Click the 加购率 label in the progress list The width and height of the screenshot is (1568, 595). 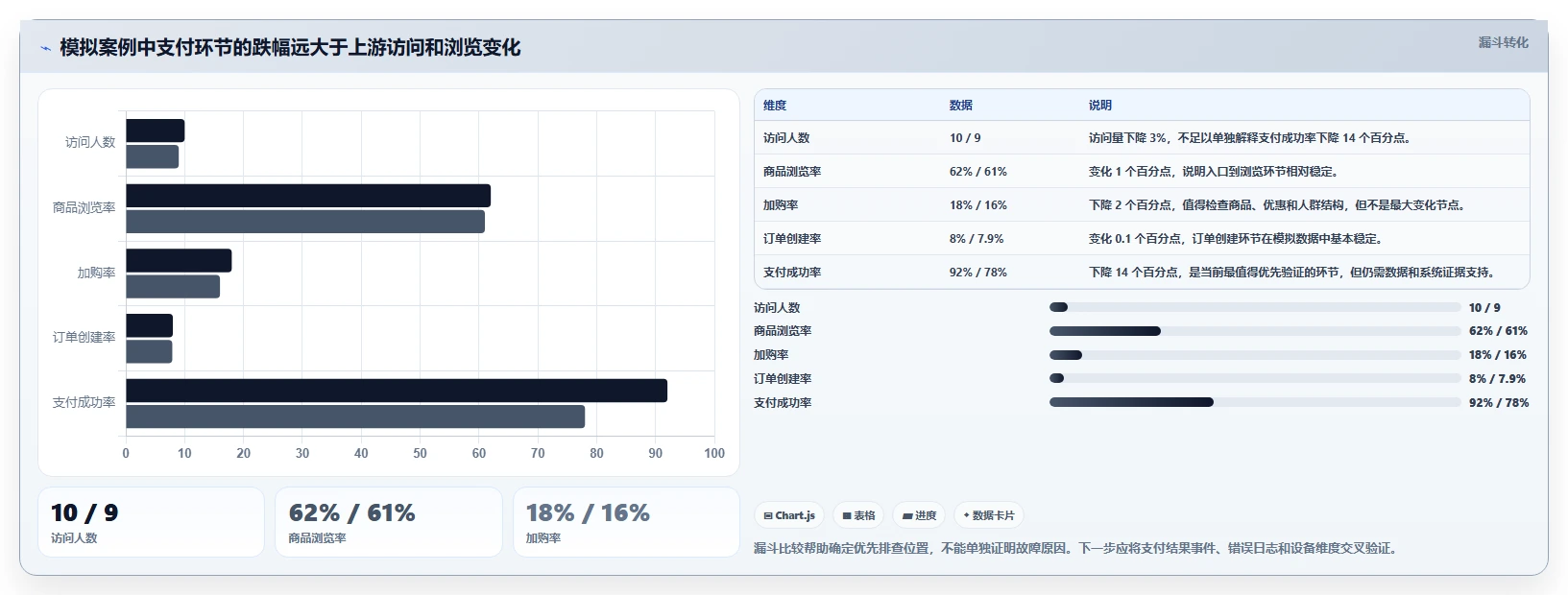[x=771, y=355]
